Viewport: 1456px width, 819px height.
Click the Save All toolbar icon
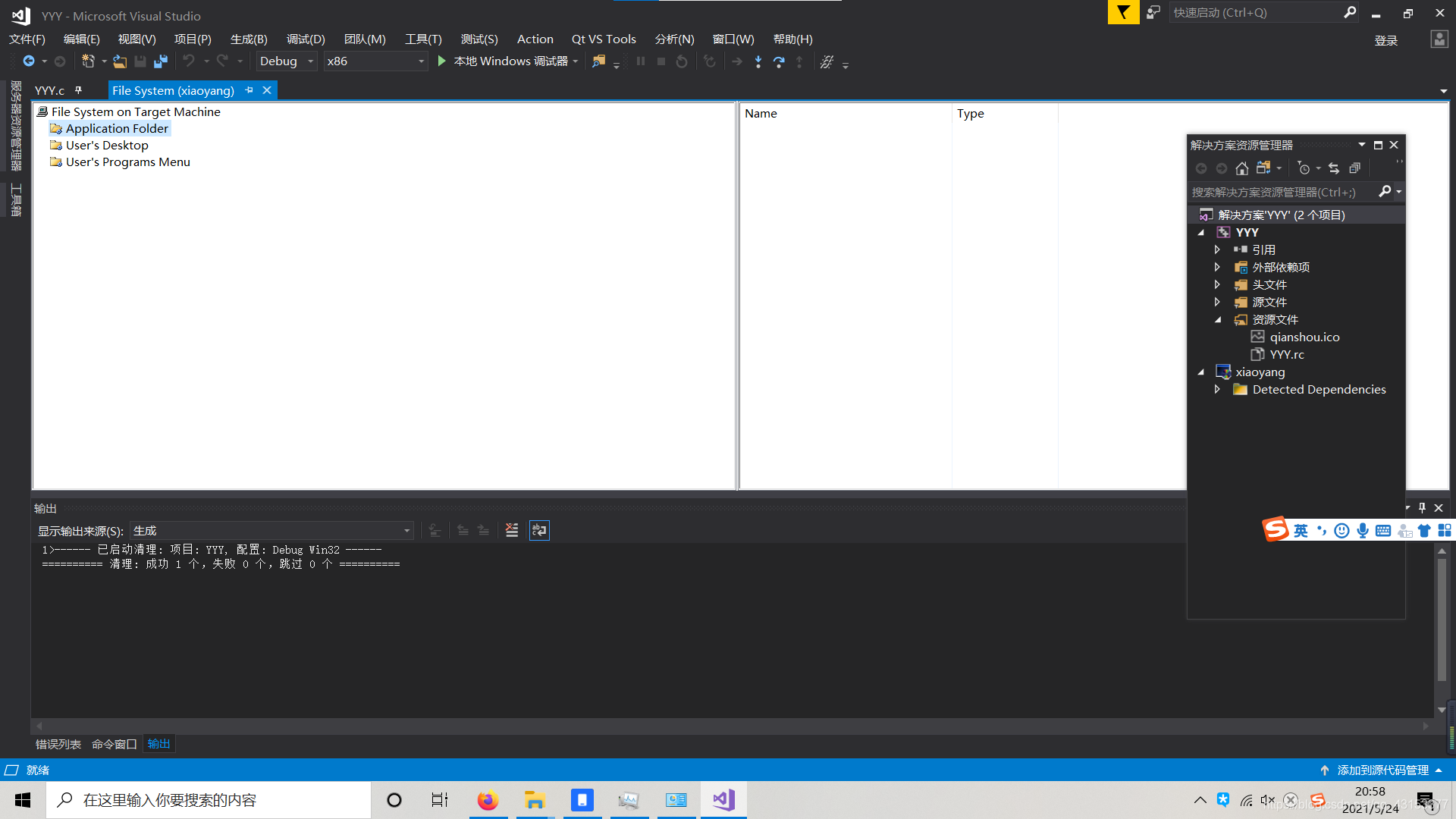pos(161,61)
